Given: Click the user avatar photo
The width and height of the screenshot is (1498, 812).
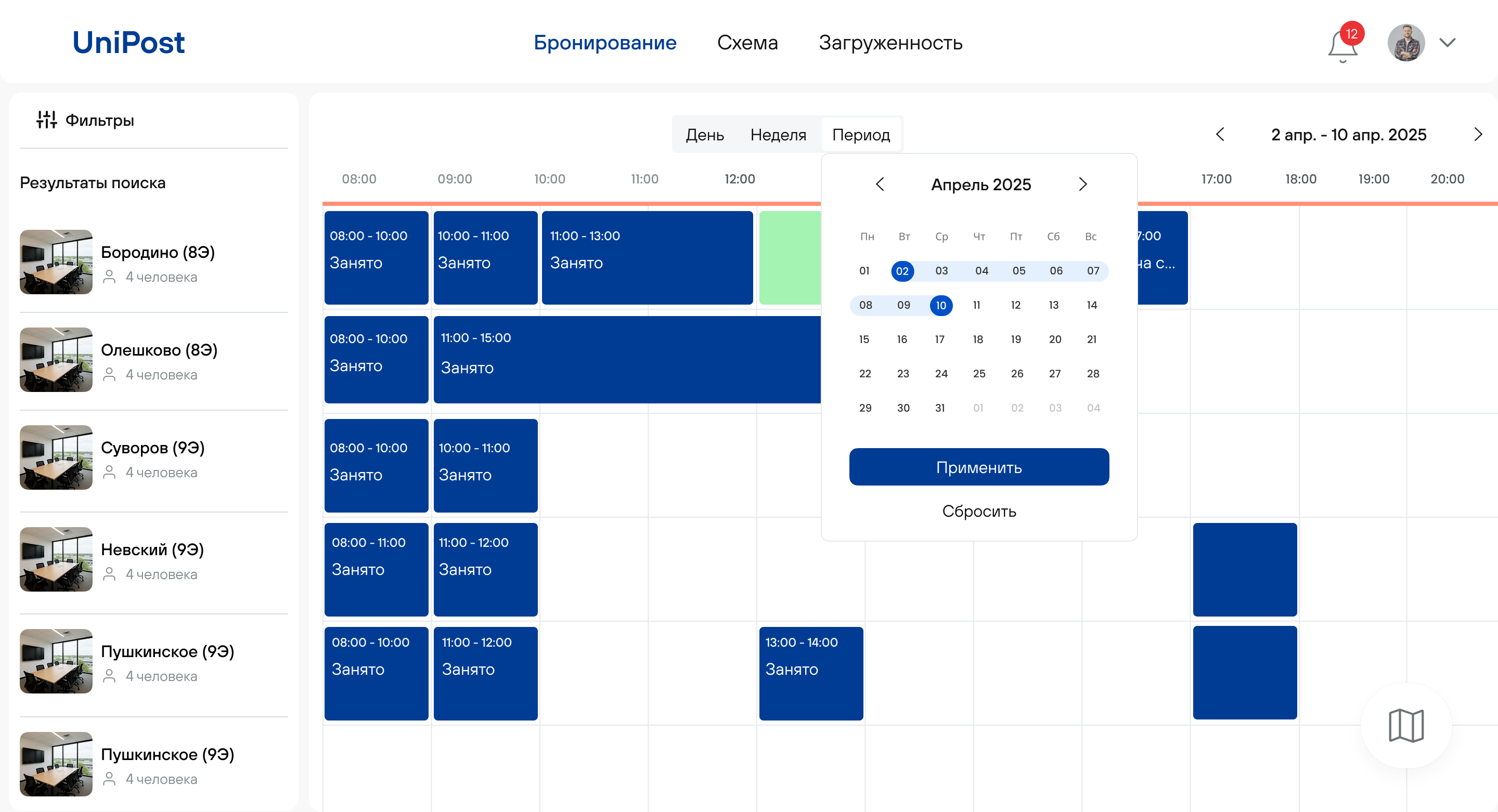Looking at the screenshot, I should point(1405,43).
